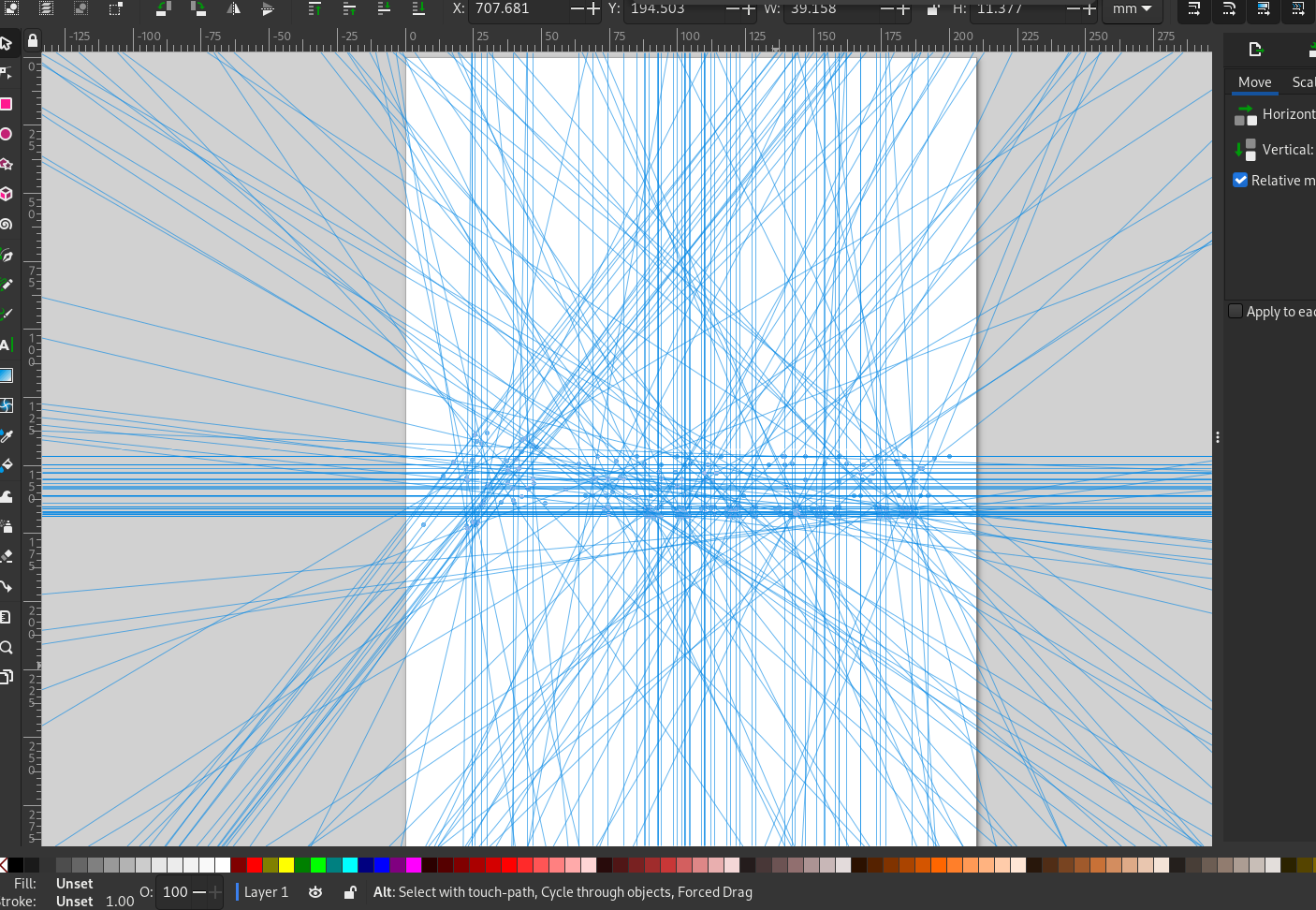Click Select All objects icon

[x=12, y=8]
